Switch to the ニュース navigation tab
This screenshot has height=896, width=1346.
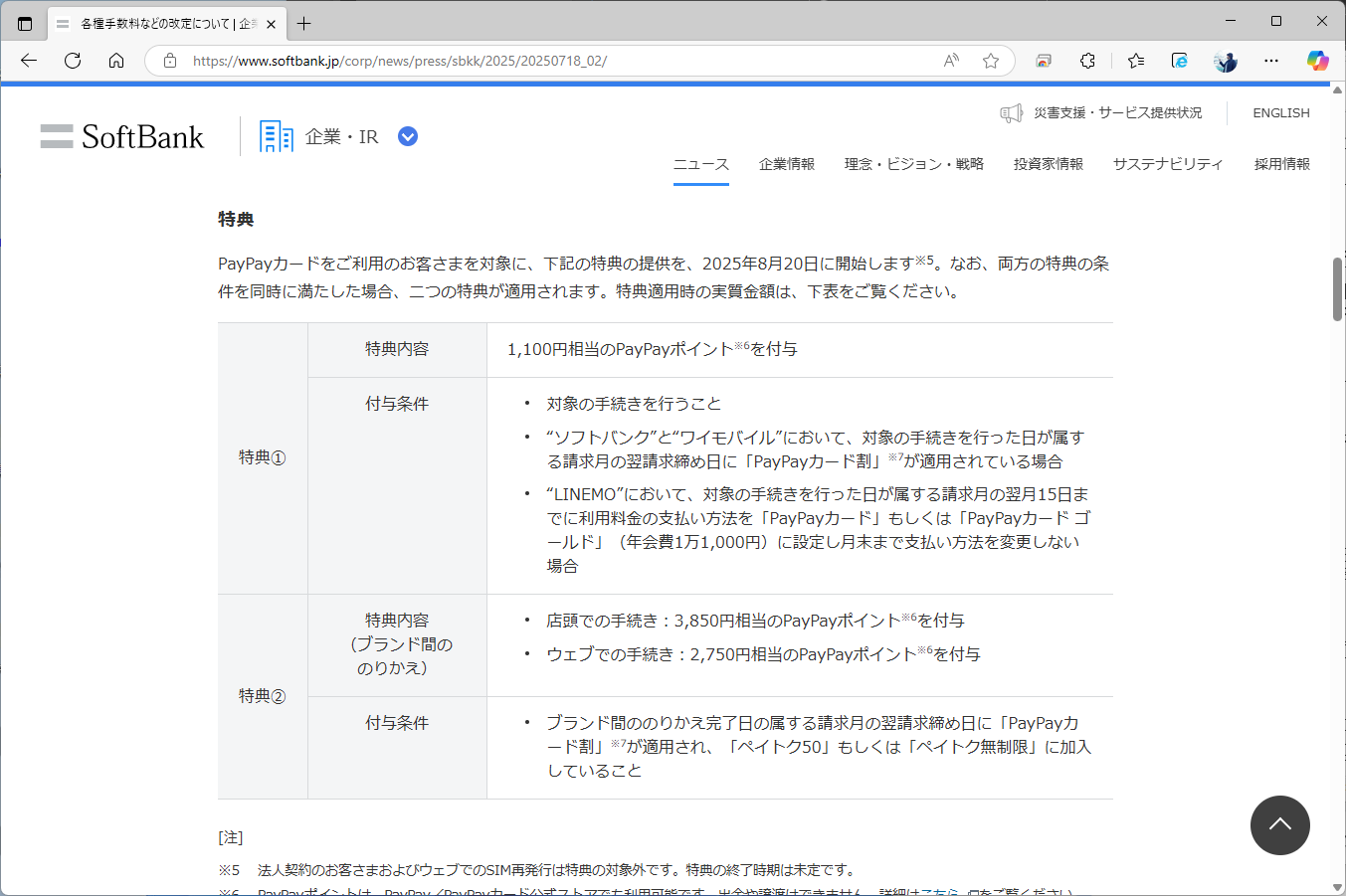click(x=701, y=164)
